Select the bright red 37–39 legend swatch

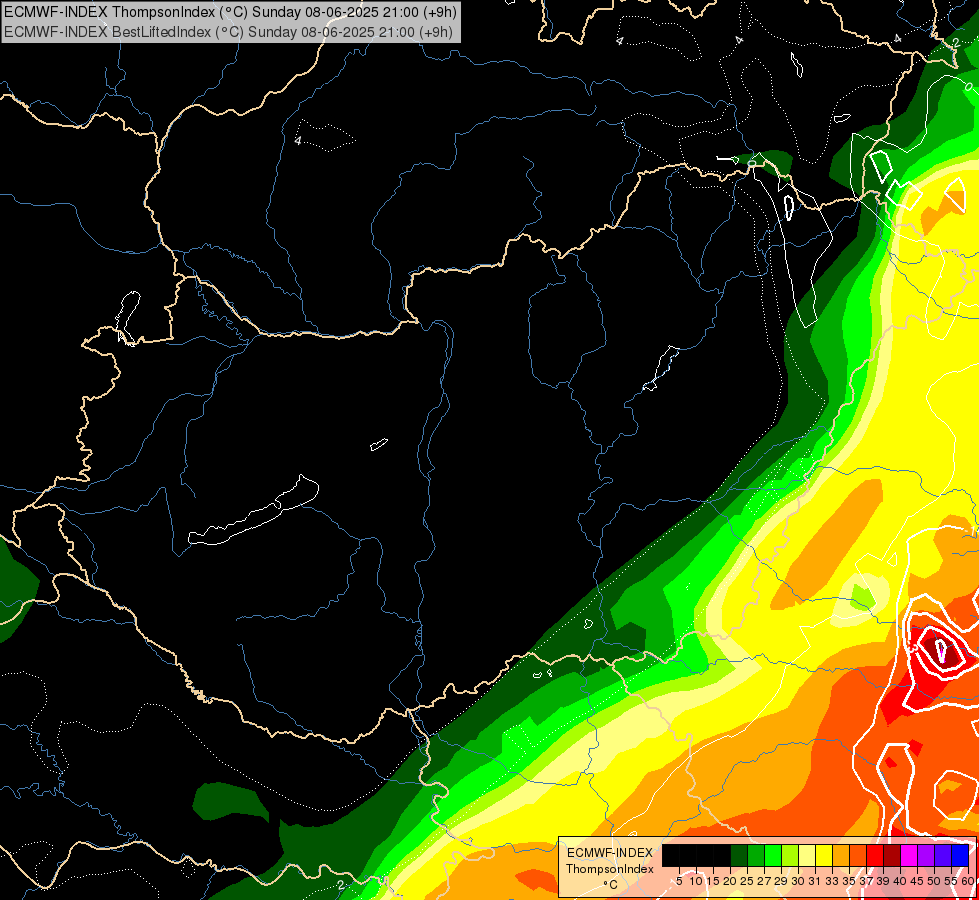coord(875,855)
